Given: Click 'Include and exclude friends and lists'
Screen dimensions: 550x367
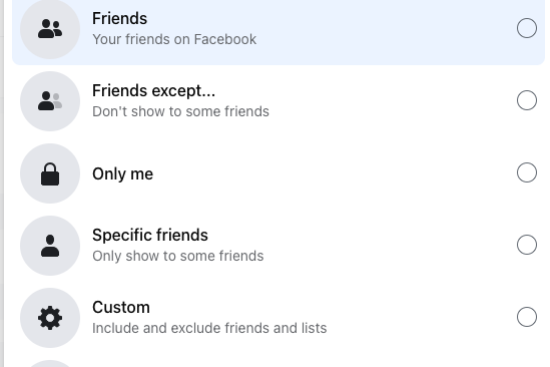Looking at the screenshot, I should 209,328.
